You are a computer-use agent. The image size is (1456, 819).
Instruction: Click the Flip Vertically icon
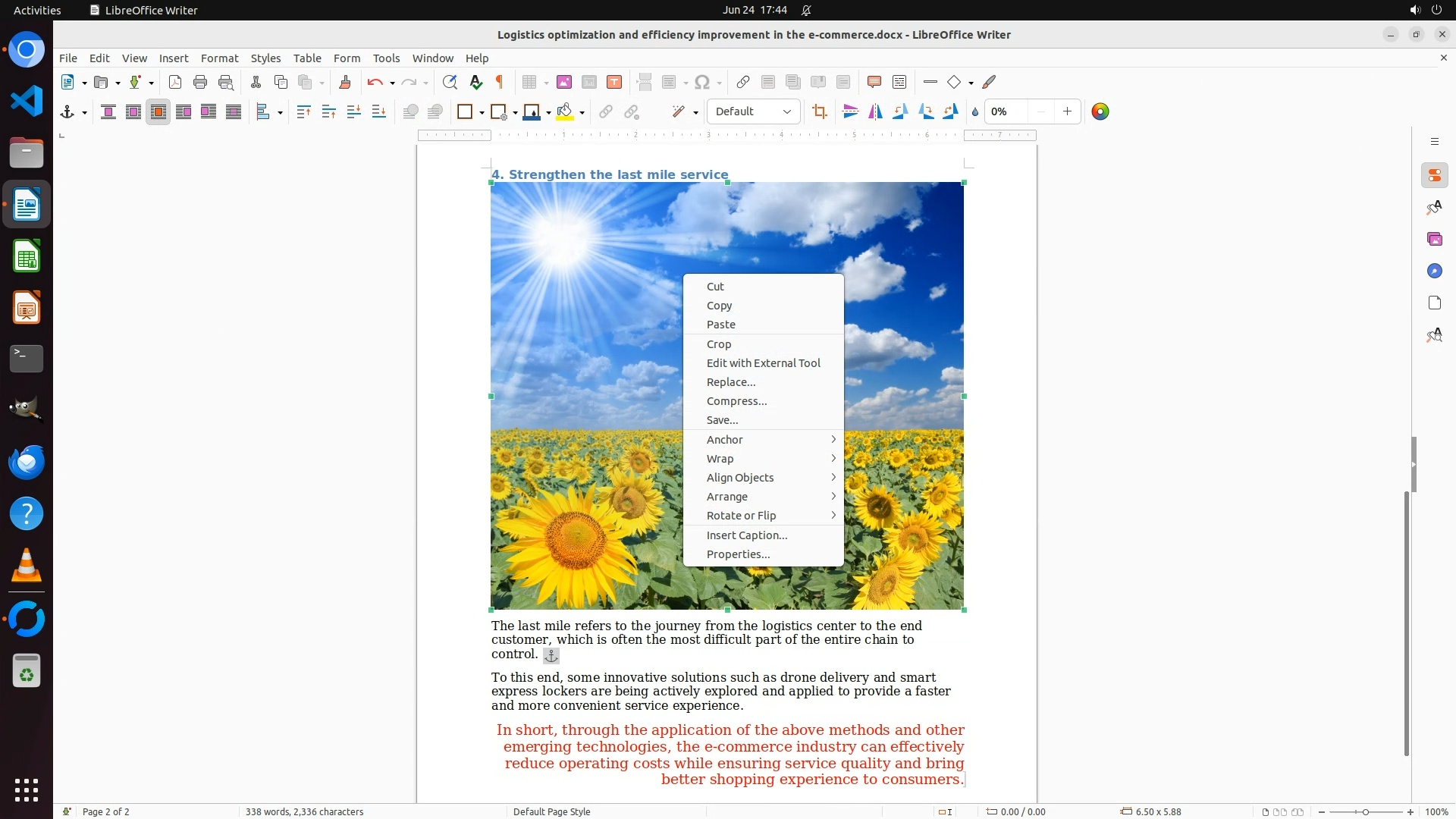pyautogui.click(x=851, y=111)
